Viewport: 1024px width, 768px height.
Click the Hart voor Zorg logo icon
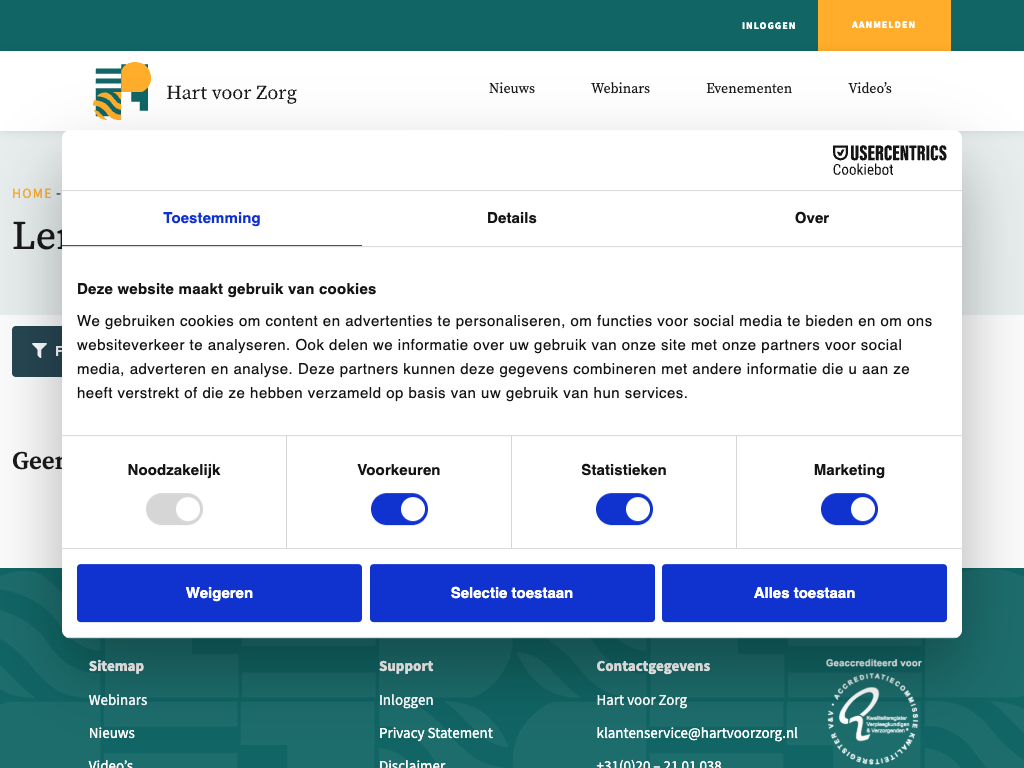click(122, 91)
